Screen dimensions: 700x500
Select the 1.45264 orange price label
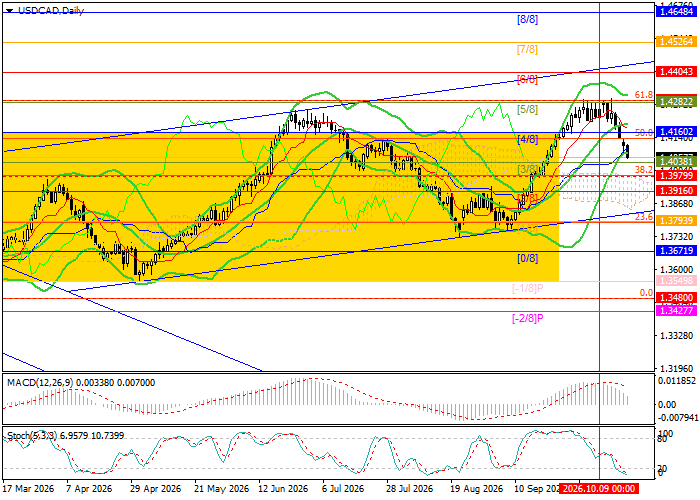click(676, 42)
